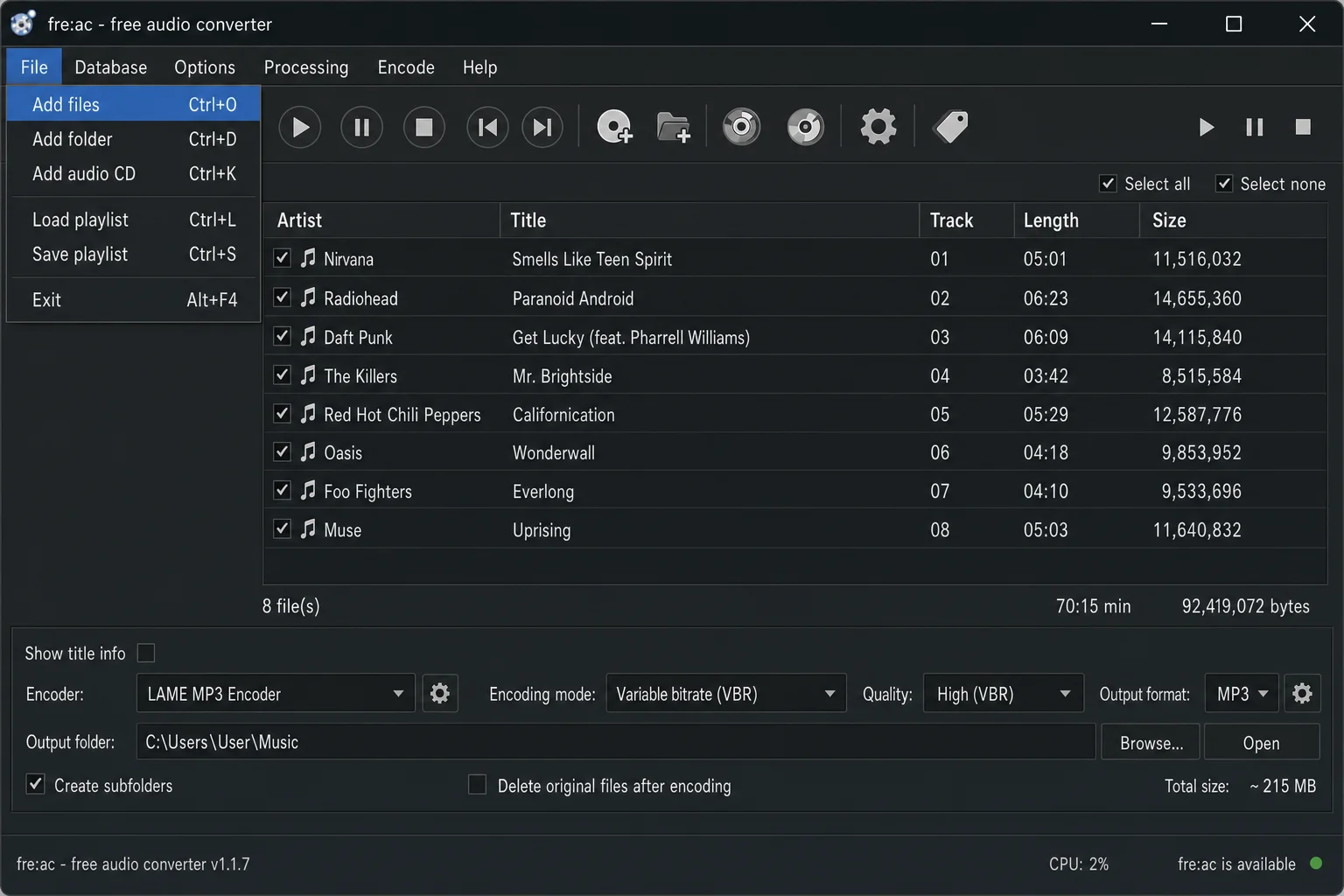Click the music note icon beside Muse

(x=308, y=528)
